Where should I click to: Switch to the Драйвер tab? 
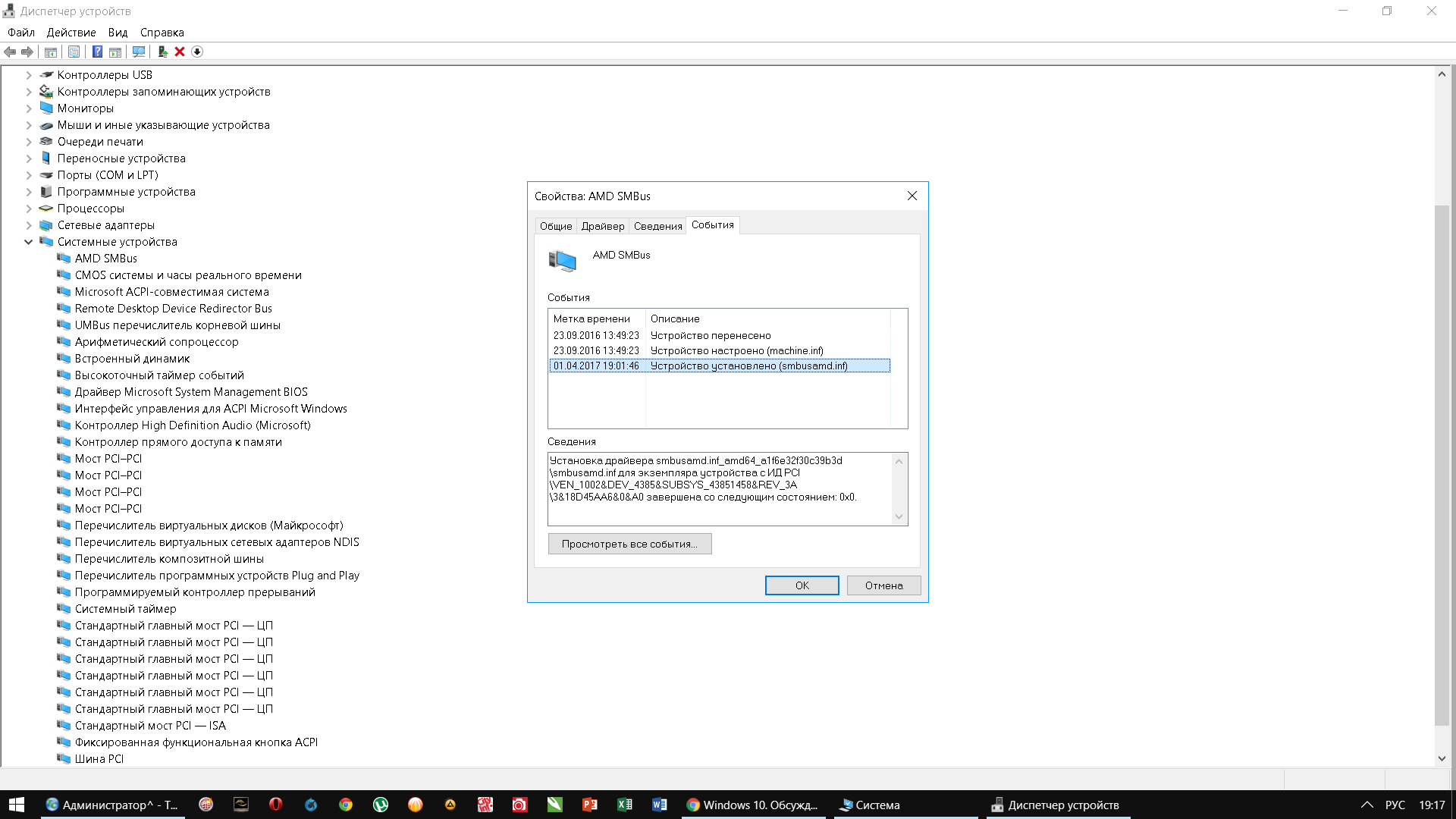click(602, 226)
